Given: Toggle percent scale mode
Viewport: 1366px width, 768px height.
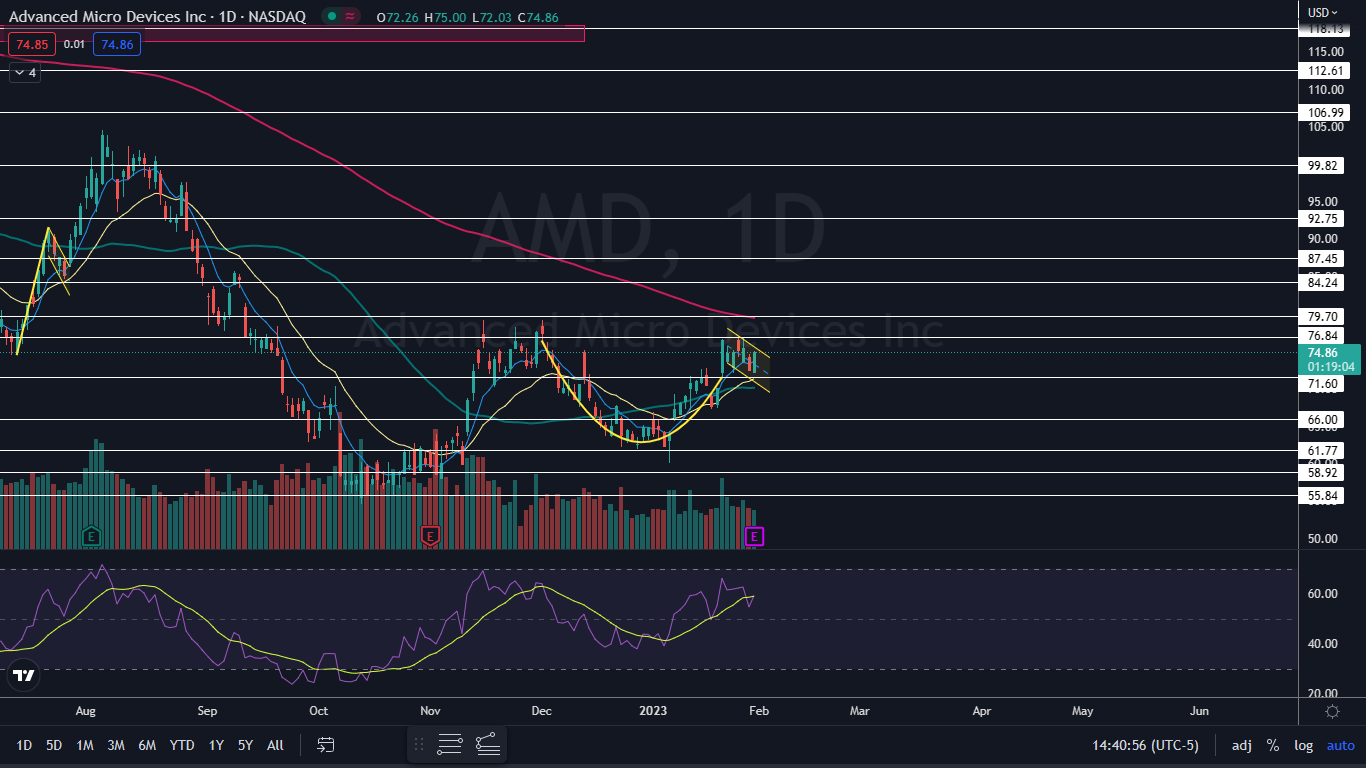Looking at the screenshot, I should coord(1273,745).
